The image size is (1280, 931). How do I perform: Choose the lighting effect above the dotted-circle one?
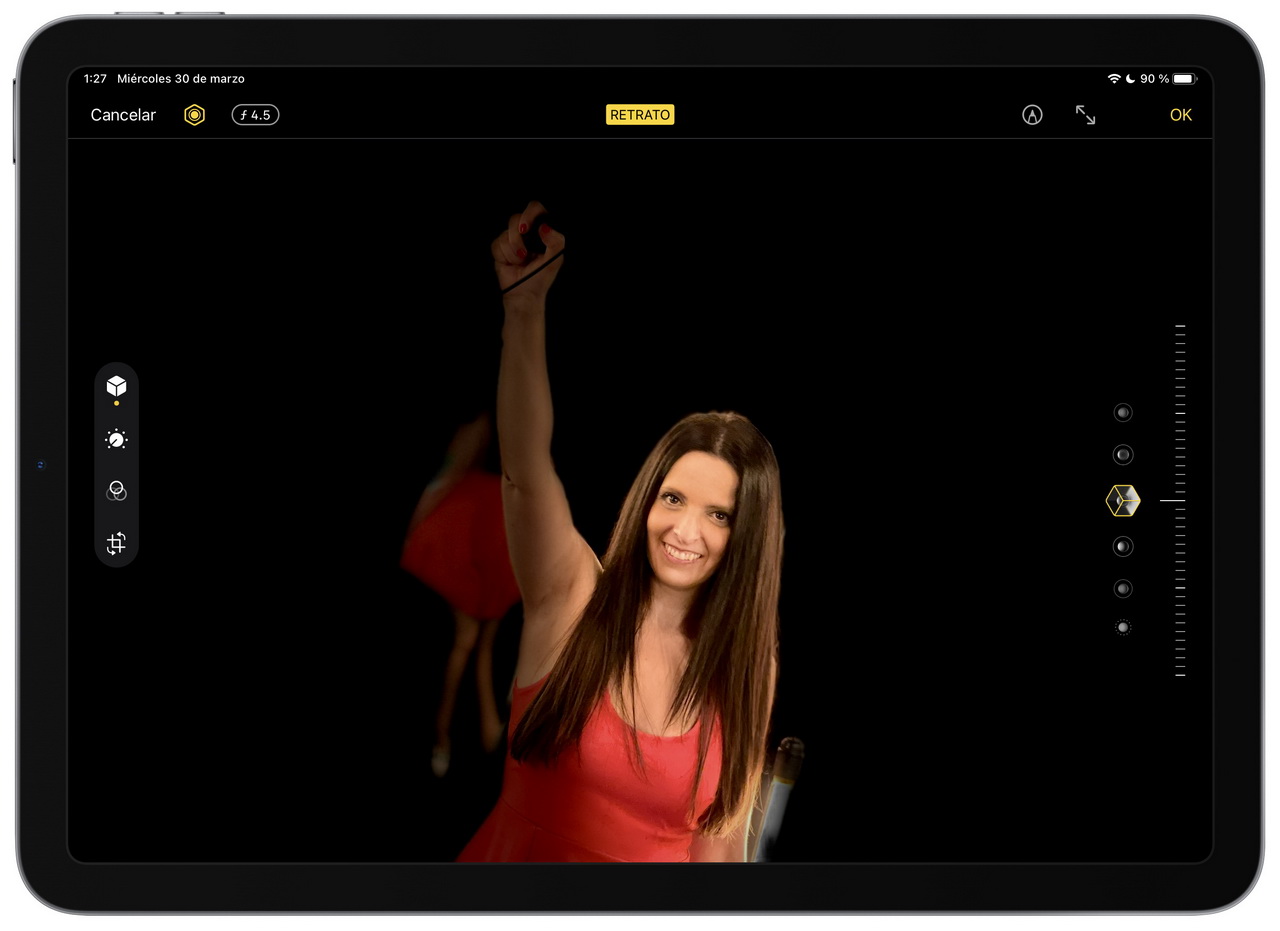[1123, 589]
